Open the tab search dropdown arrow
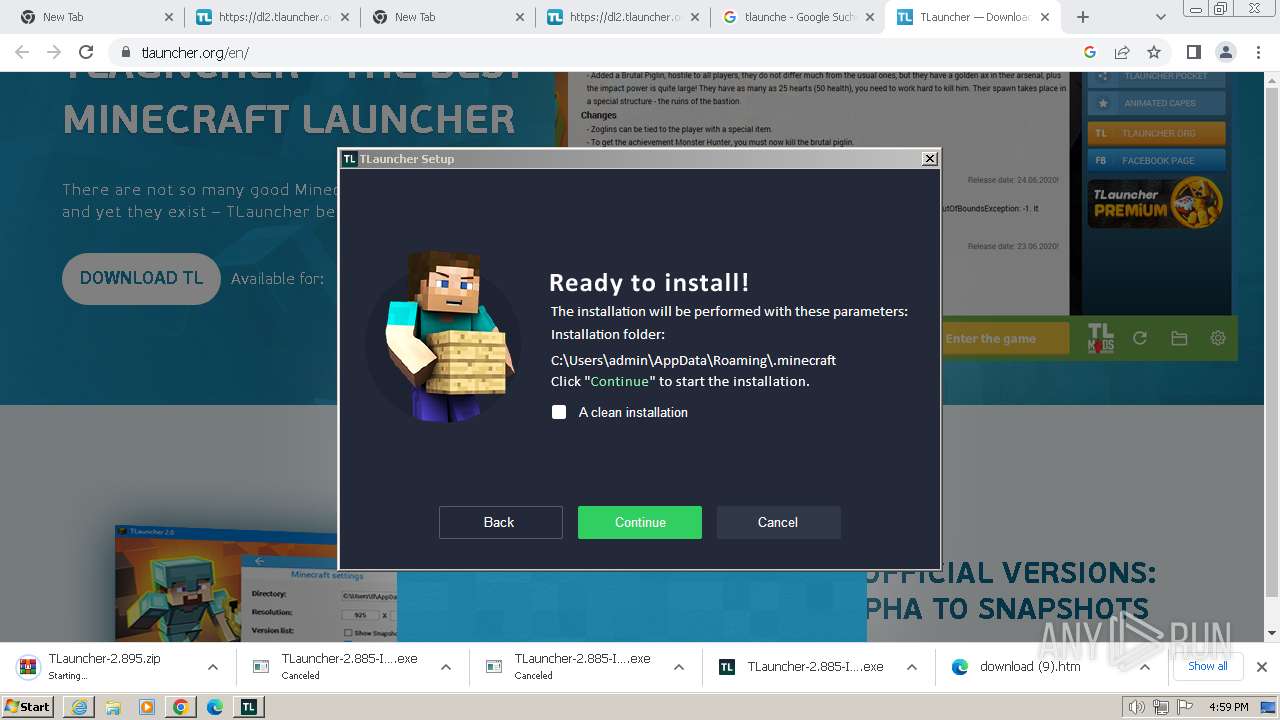This screenshot has width=1280, height=720. point(1161,17)
